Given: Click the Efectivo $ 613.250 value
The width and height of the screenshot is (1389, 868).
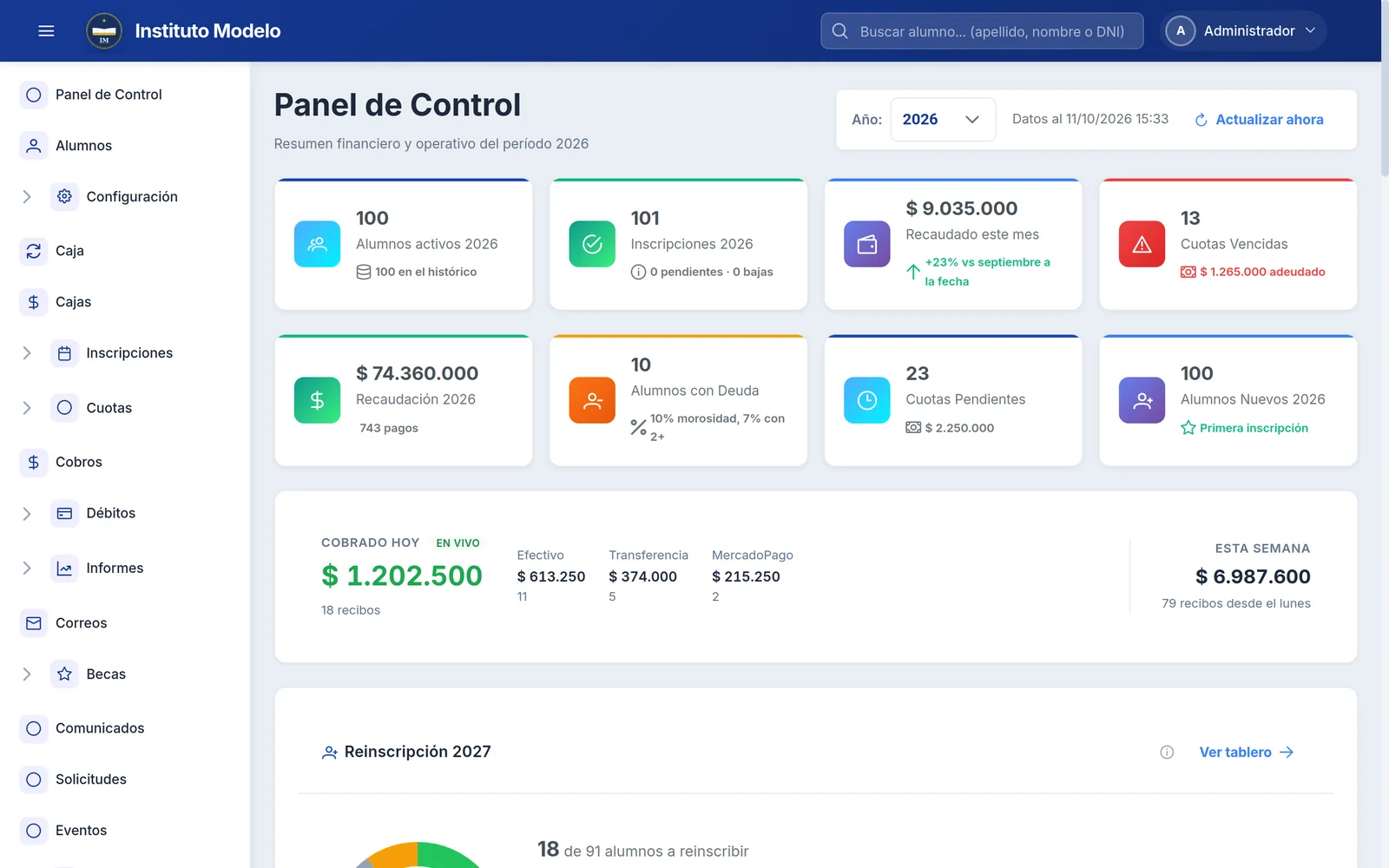Looking at the screenshot, I should pos(551,576).
